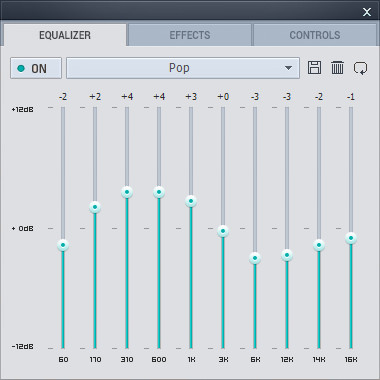This screenshot has width=380, height=380.
Task: Click the 170 frequency label
Action: pos(95,360)
